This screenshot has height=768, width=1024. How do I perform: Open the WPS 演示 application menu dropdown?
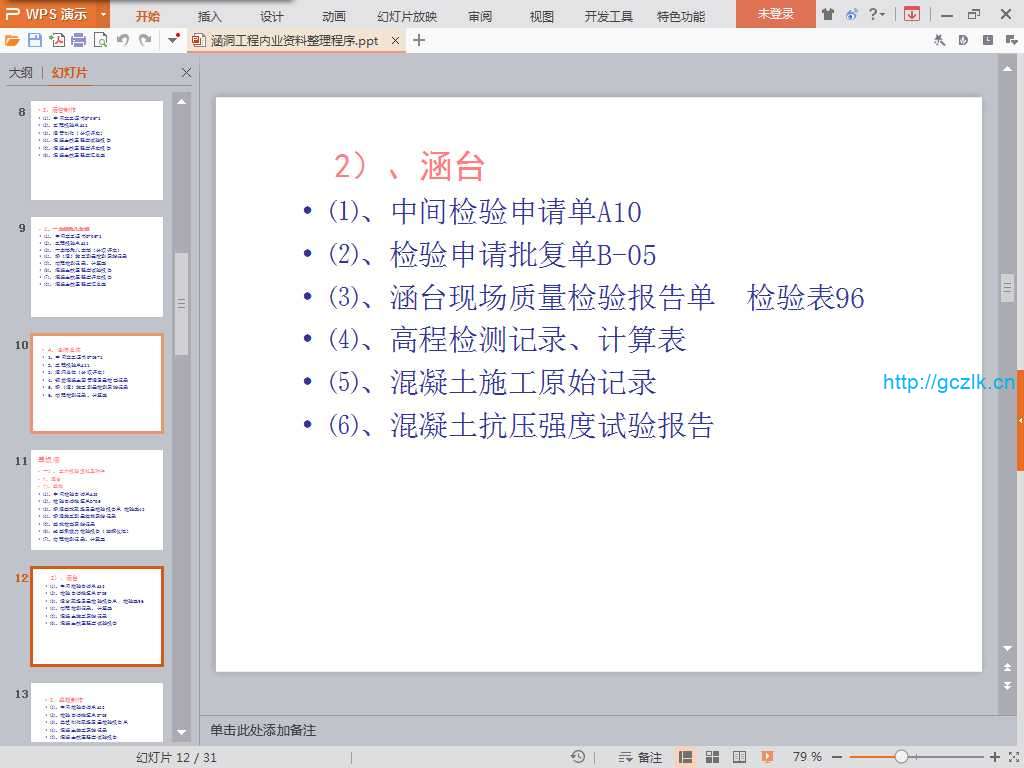[104, 14]
